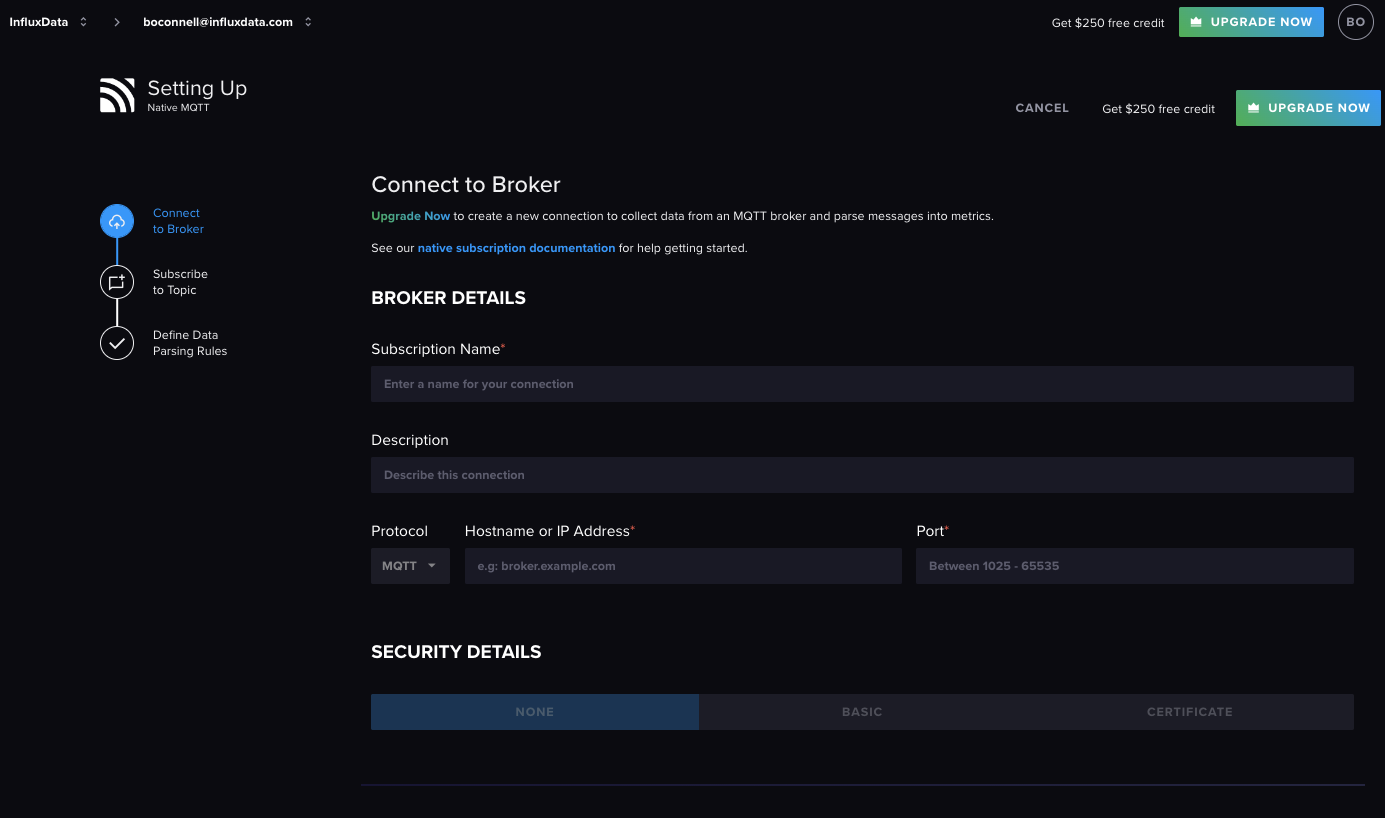This screenshot has height=818, width=1385.
Task: Keep NONE selected in Security Details
Action: point(534,711)
